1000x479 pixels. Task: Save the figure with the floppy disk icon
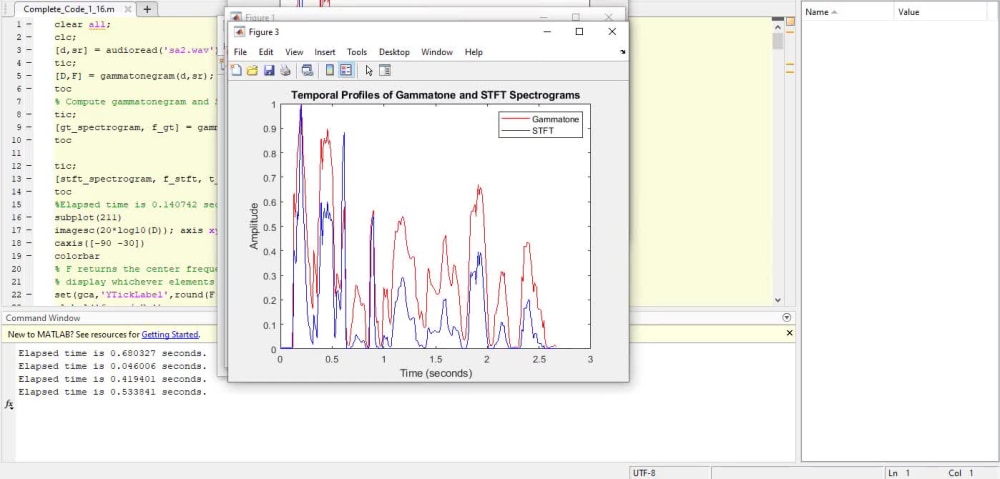(269, 70)
